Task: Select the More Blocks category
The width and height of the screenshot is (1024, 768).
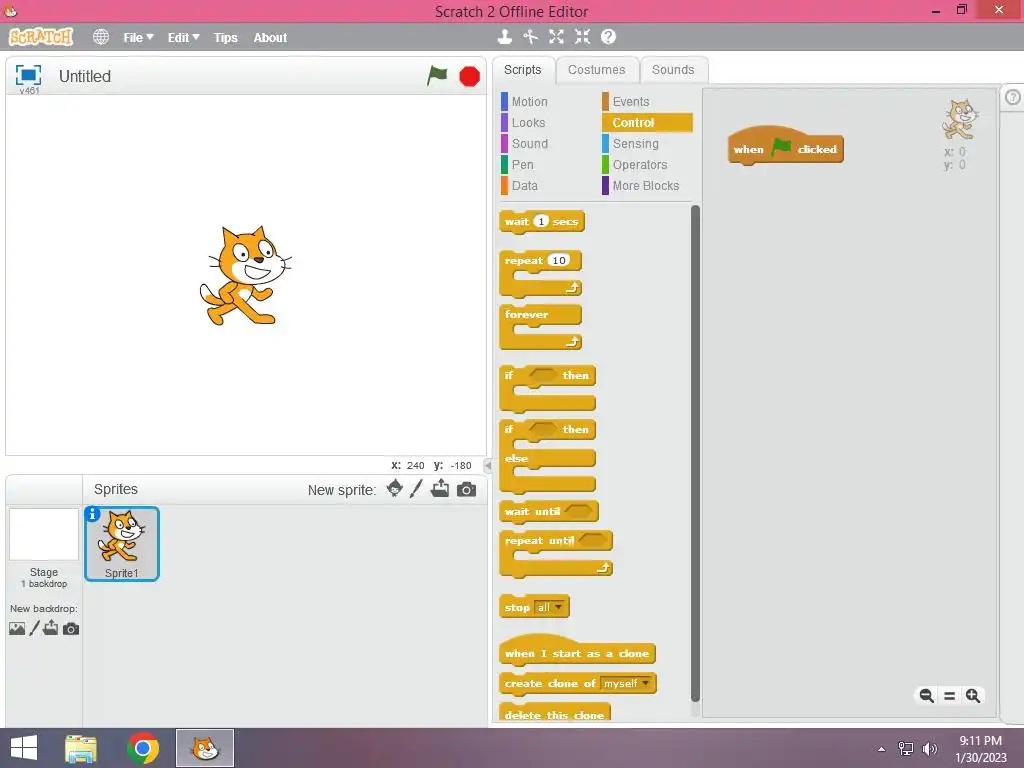Action: pos(645,185)
